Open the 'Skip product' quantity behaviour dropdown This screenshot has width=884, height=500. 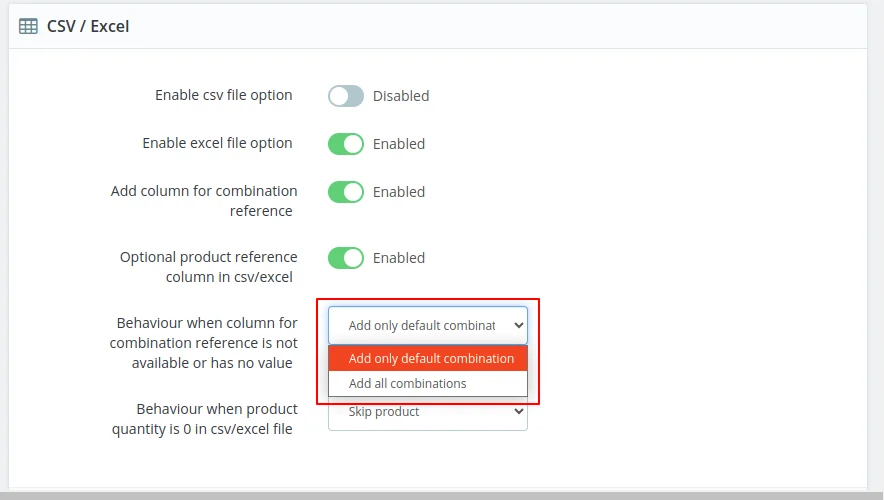click(x=427, y=412)
